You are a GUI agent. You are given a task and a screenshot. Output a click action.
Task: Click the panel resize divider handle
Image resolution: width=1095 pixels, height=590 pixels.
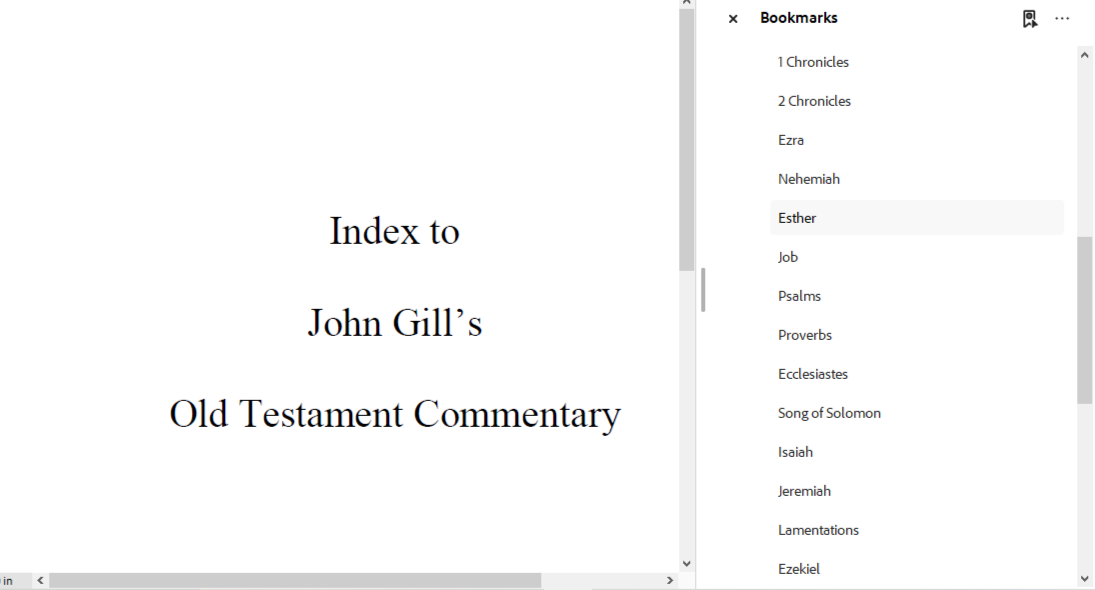[x=703, y=290]
